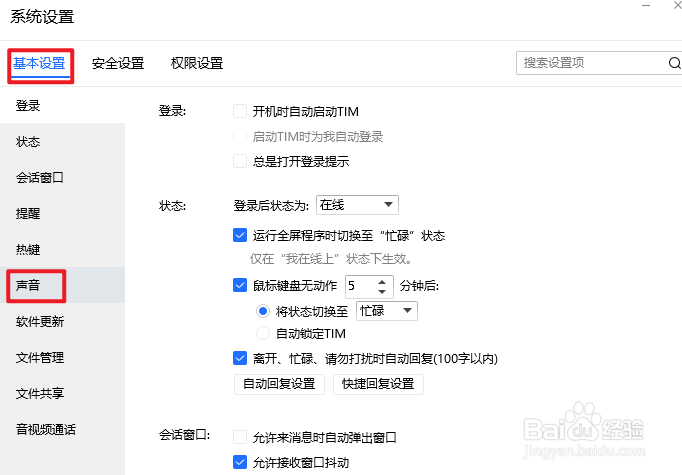Open 快捷回复设置 button
The height and width of the screenshot is (475, 682).
coord(377,384)
